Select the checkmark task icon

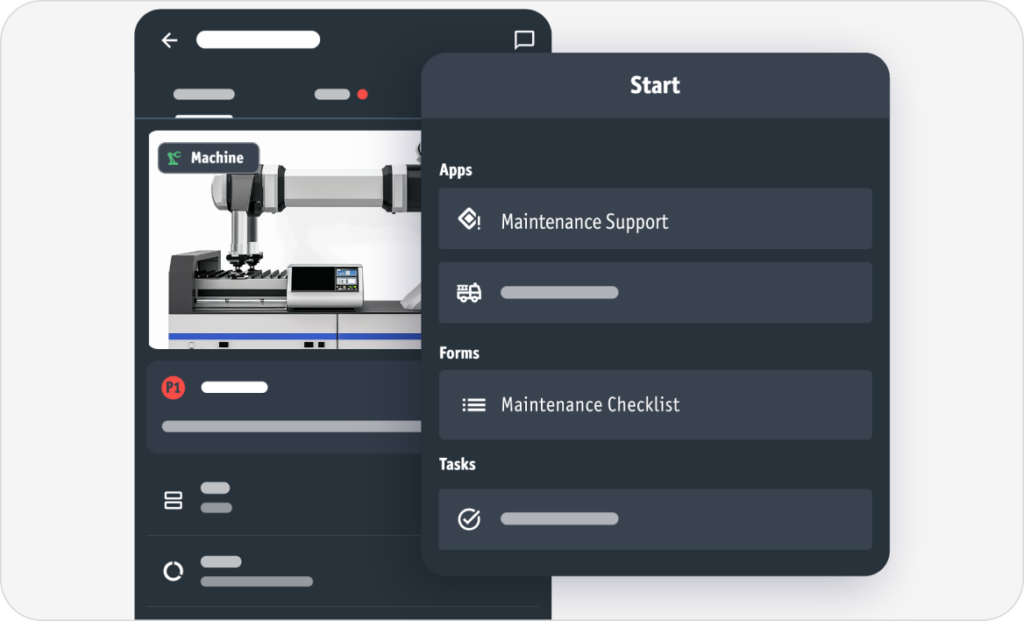[468, 518]
